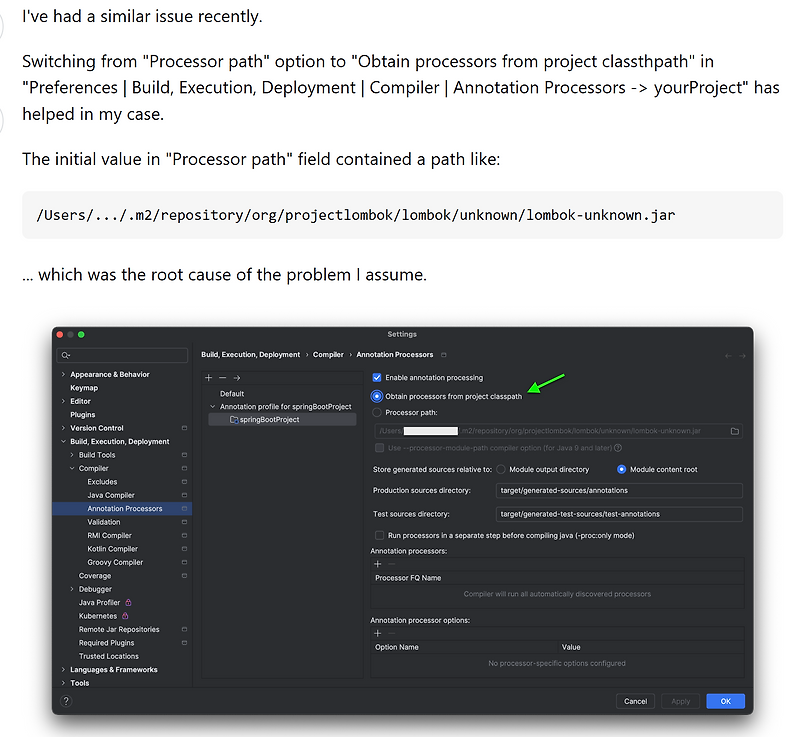This screenshot has width=800, height=737.
Task: Enable annotation processing checkbox
Action: pos(377,377)
